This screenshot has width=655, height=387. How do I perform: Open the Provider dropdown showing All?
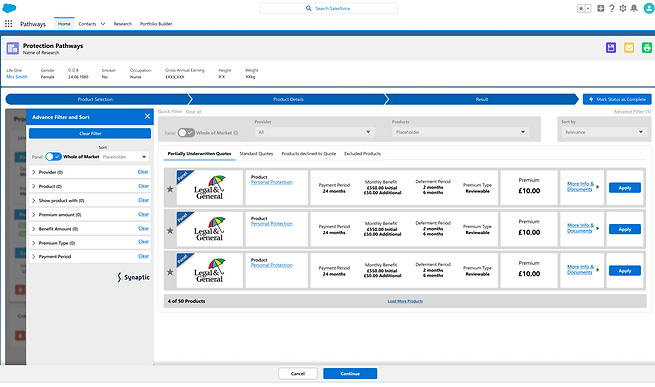(314, 132)
